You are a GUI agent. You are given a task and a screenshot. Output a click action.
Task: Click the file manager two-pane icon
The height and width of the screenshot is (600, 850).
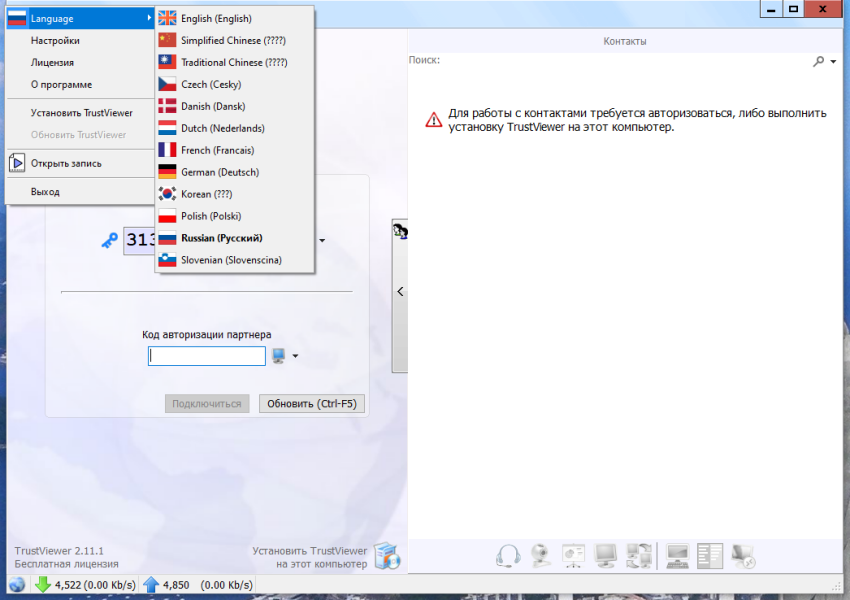click(x=710, y=556)
